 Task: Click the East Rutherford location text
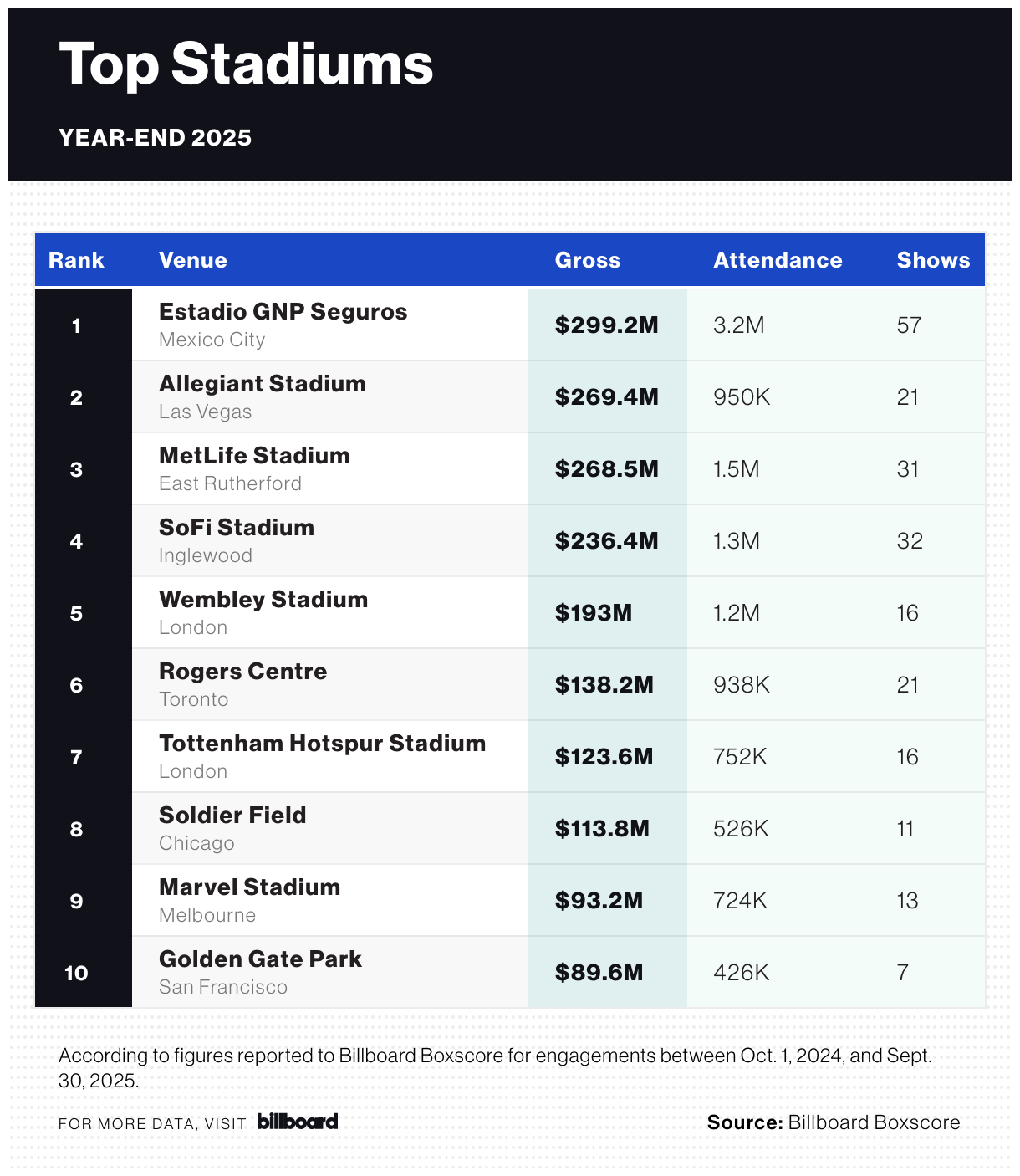(x=231, y=484)
